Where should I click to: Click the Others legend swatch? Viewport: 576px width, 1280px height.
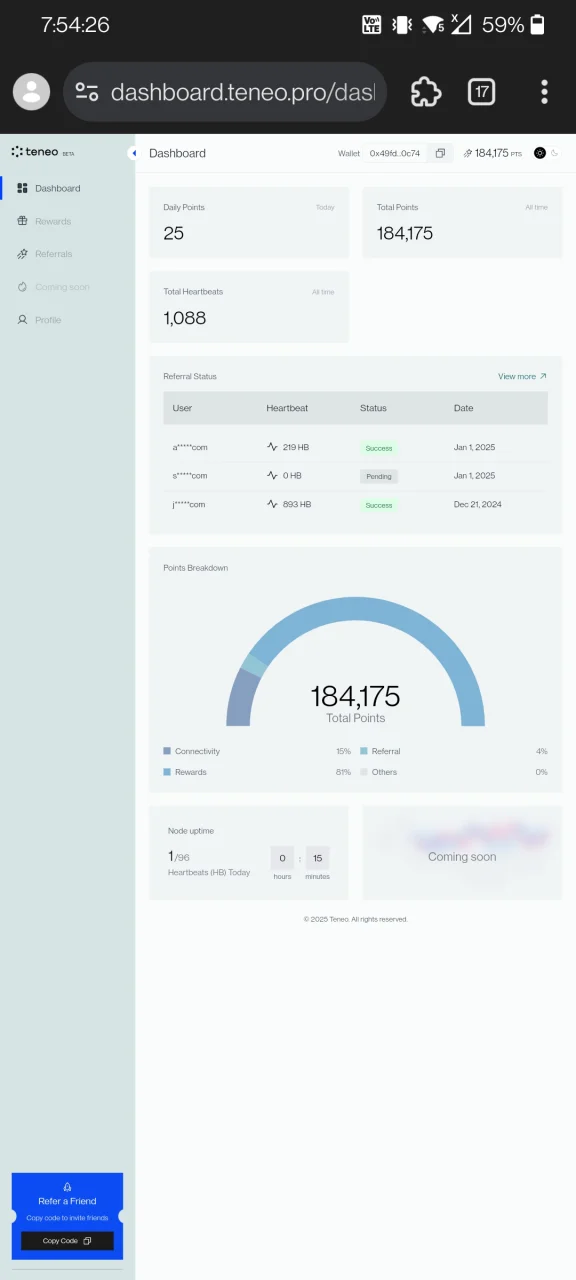click(364, 772)
